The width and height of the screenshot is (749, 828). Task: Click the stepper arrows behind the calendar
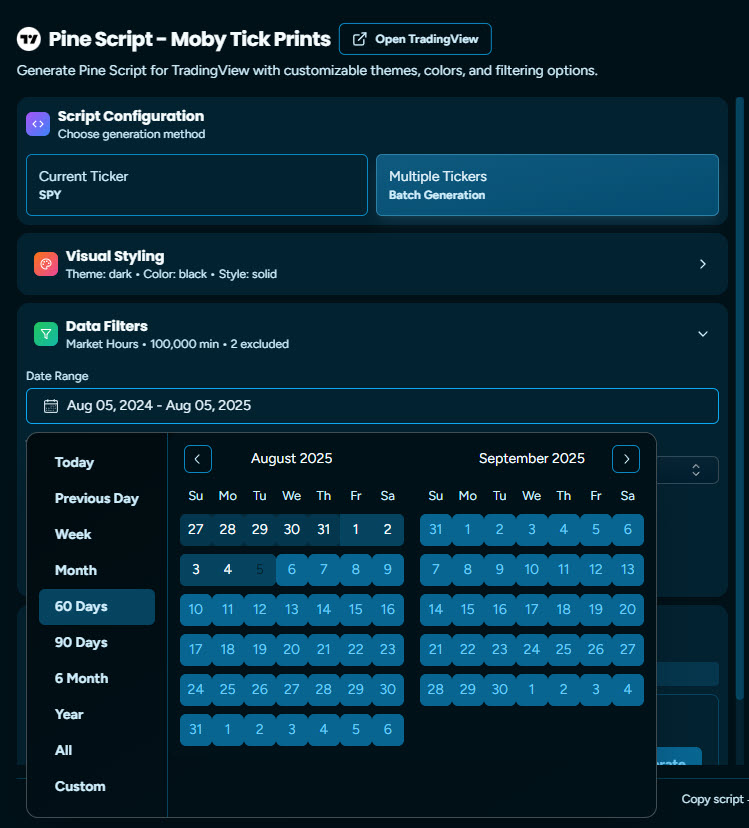click(x=696, y=470)
